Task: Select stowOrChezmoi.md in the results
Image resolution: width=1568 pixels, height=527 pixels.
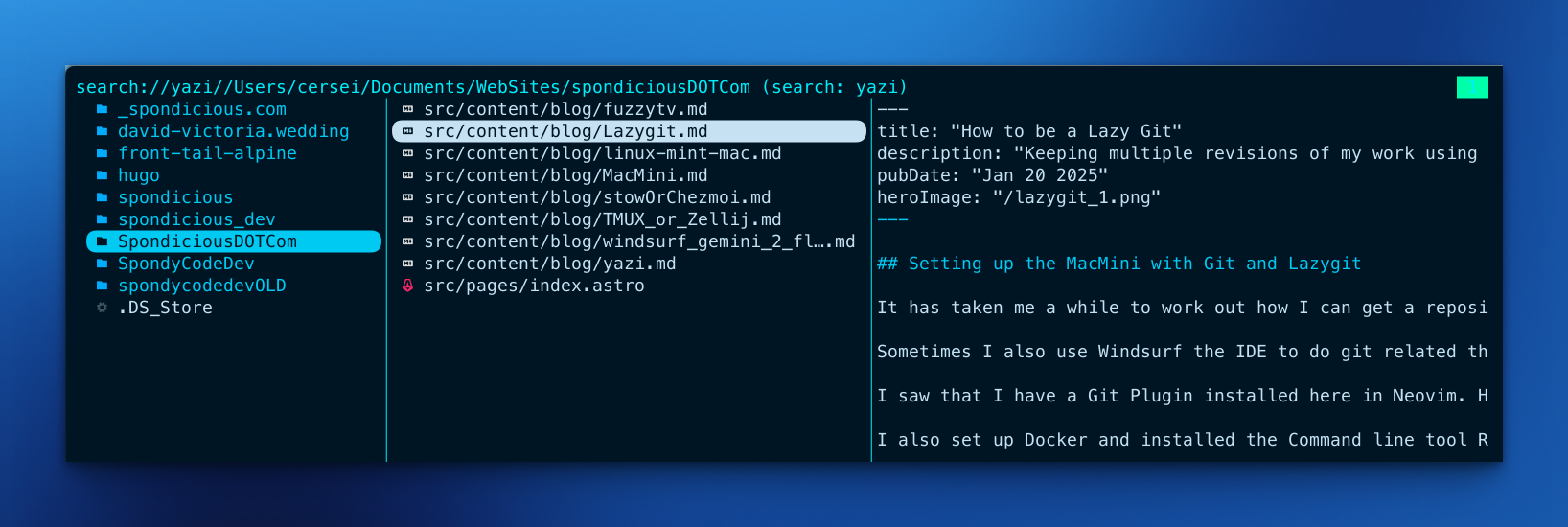Action: point(597,197)
